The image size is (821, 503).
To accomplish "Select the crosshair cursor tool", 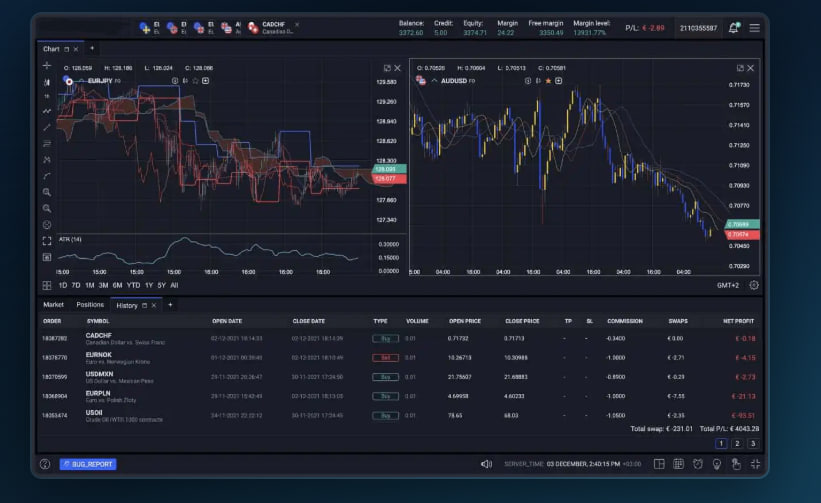I will click(x=47, y=65).
